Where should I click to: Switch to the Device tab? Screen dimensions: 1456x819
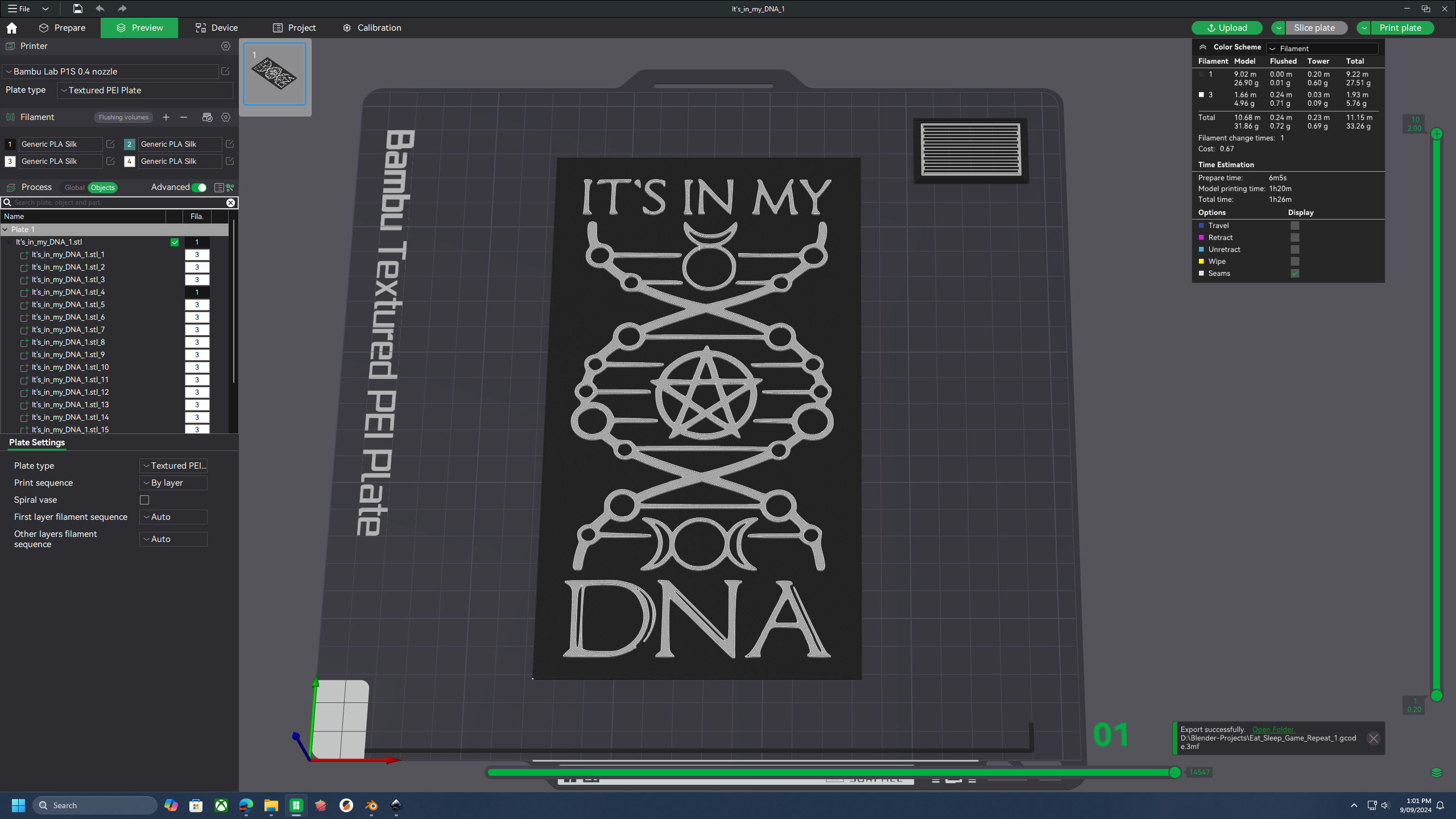tap(216, 28)
